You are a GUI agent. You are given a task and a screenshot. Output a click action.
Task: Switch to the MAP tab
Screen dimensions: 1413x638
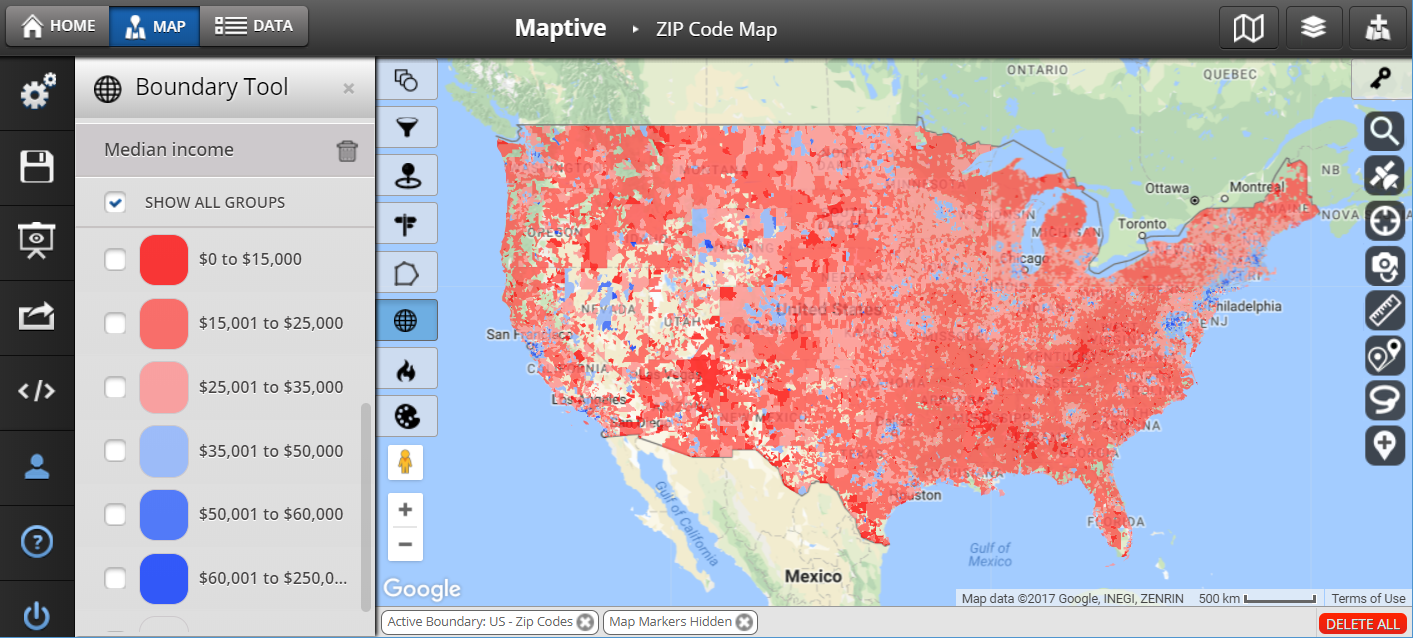tap(155, 26)
